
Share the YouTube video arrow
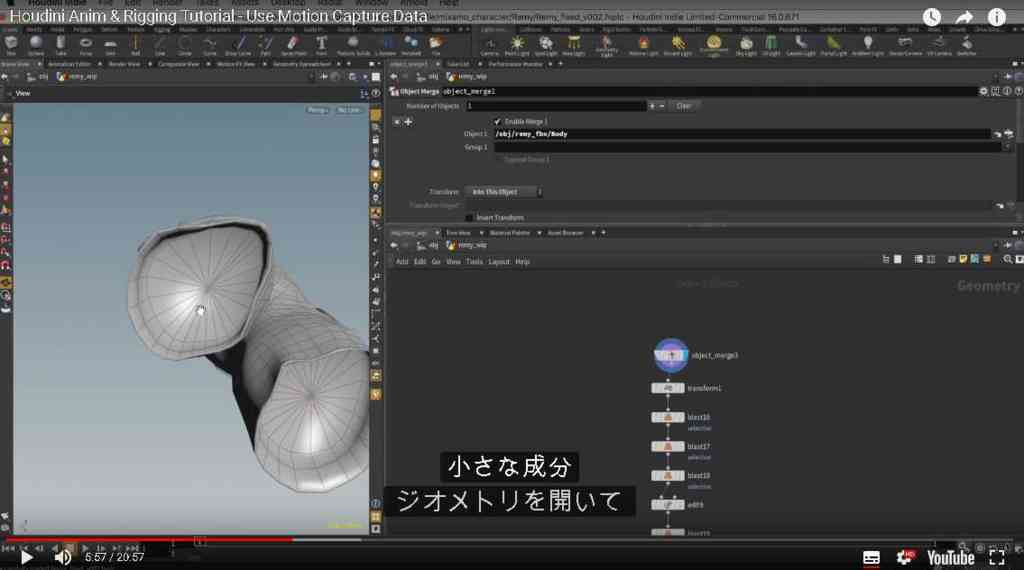(x=964, y=17)
